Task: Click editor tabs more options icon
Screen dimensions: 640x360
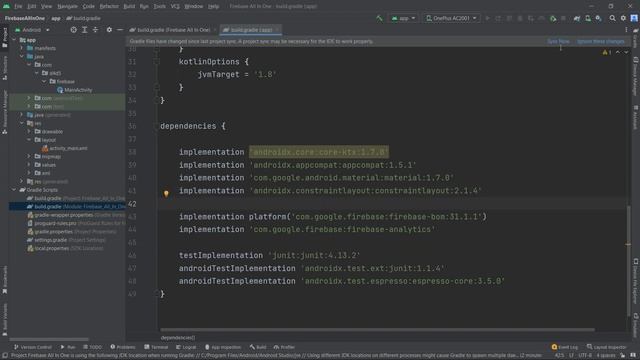Action: [626, 30]
